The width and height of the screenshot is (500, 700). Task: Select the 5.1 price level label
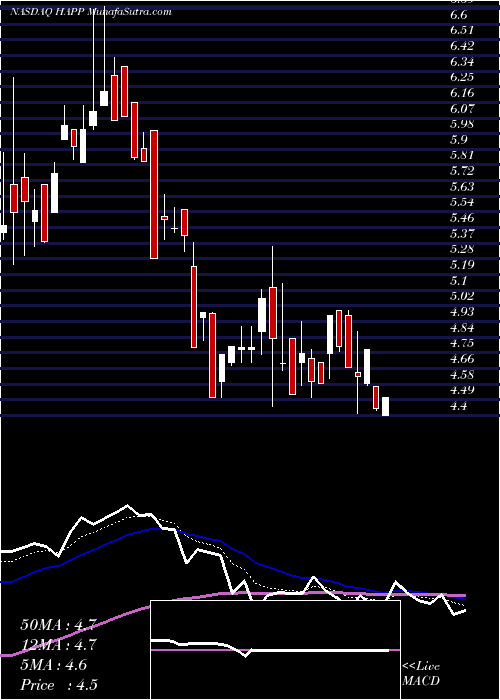coord(460,281)
